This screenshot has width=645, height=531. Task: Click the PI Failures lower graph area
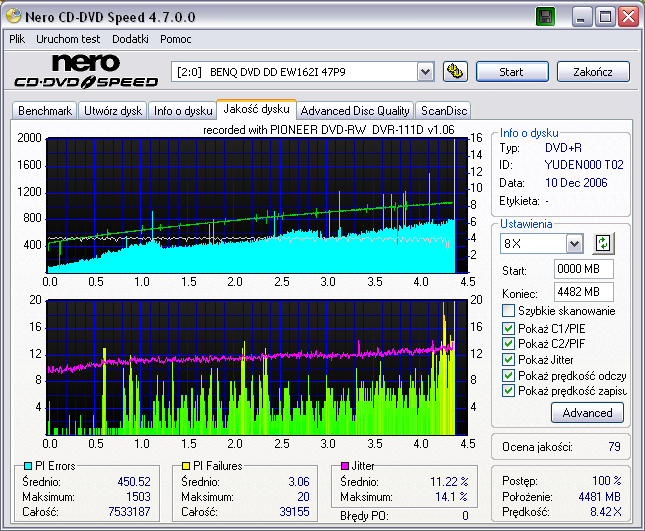point(257,367)
